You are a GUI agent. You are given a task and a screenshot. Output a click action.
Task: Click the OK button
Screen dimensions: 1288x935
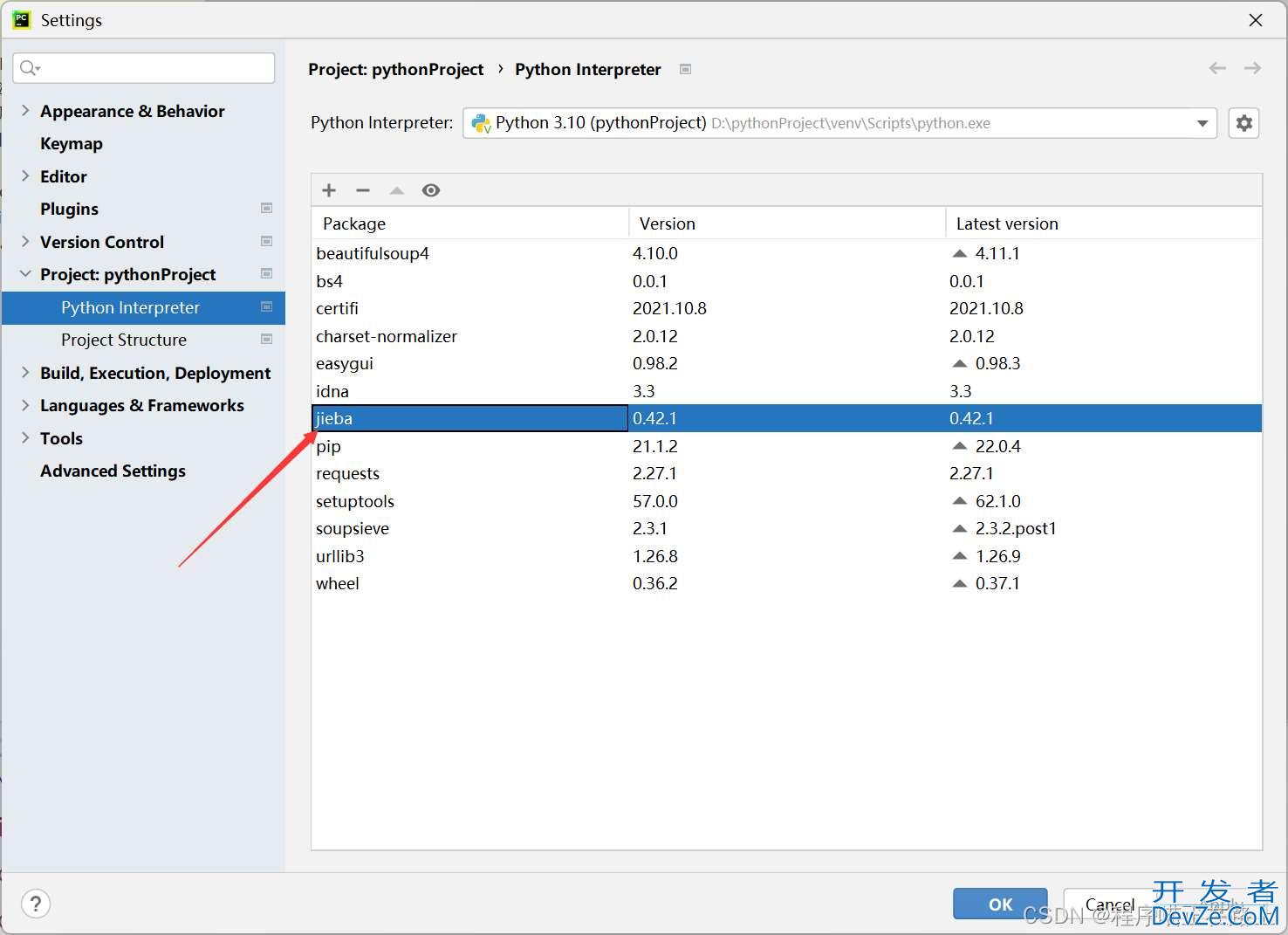(1000, 904)
